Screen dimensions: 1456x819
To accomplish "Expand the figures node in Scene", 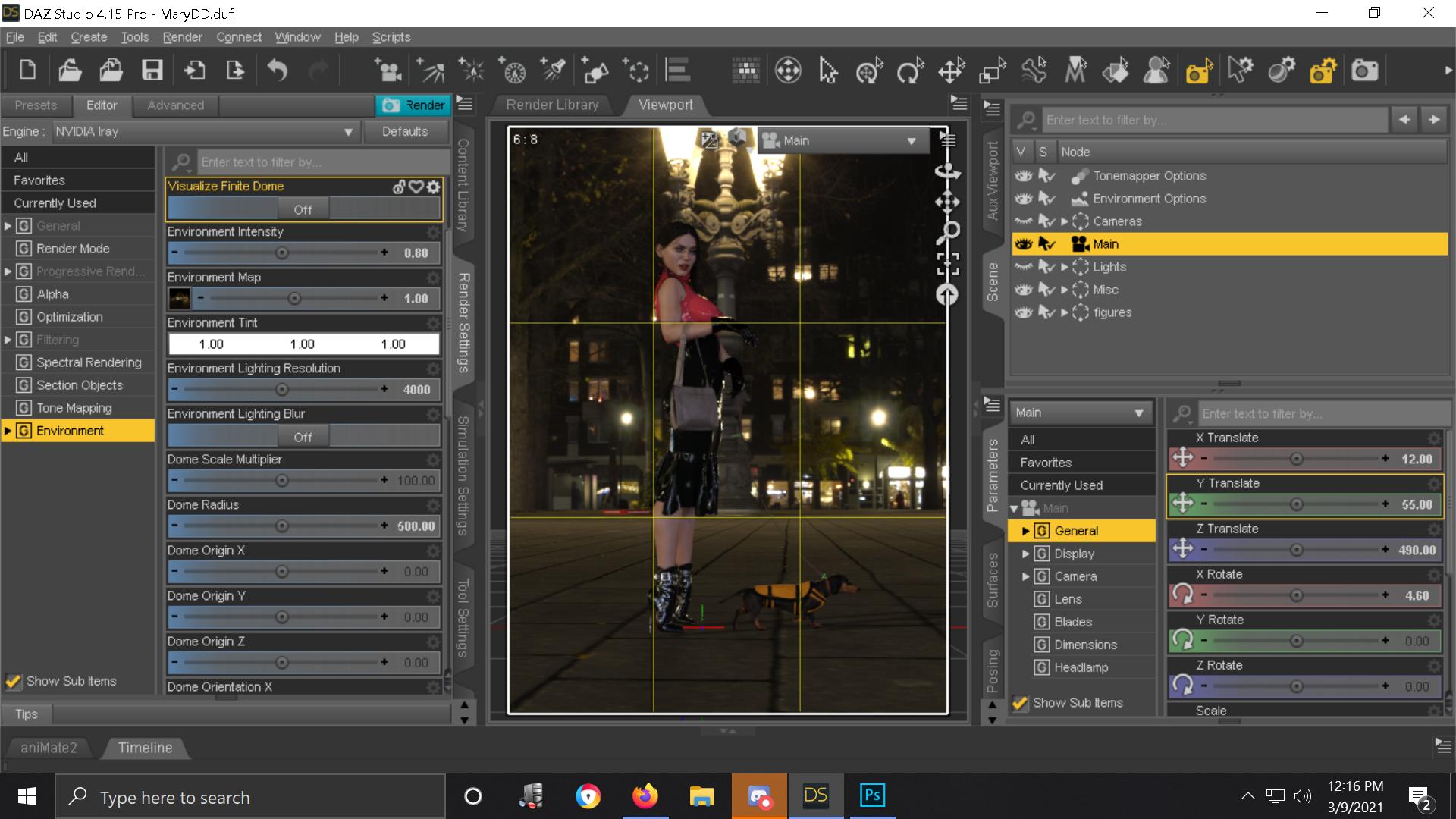I will (1064, 312).
